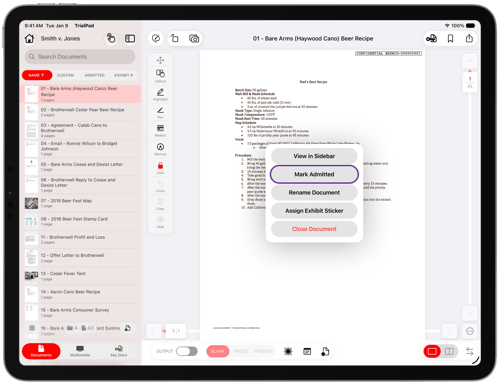500x386 pixels.
Task: Open the Markup tool
Action: (160, 149)
